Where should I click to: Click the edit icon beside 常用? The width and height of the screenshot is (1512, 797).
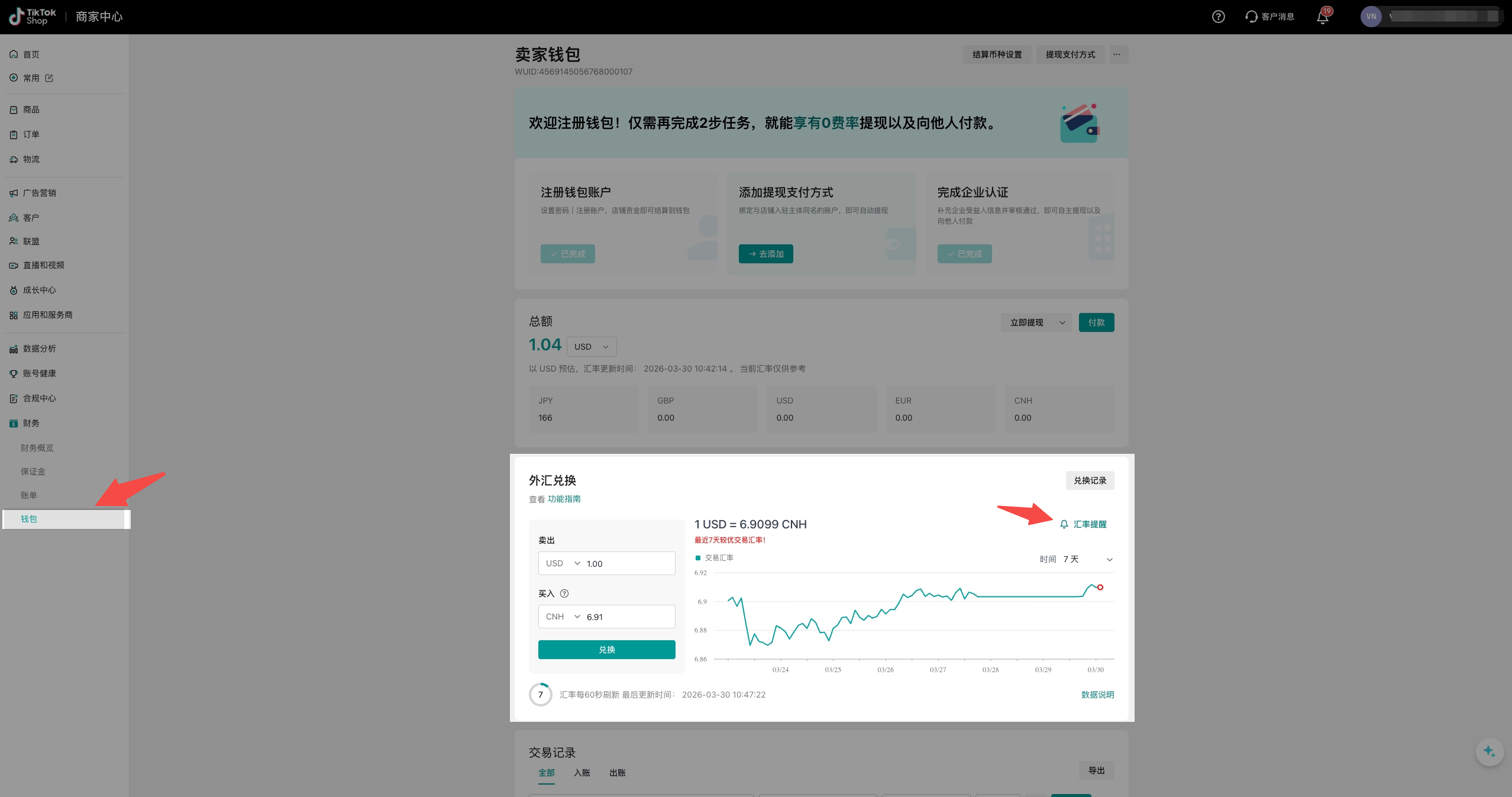tap(49, 78)
